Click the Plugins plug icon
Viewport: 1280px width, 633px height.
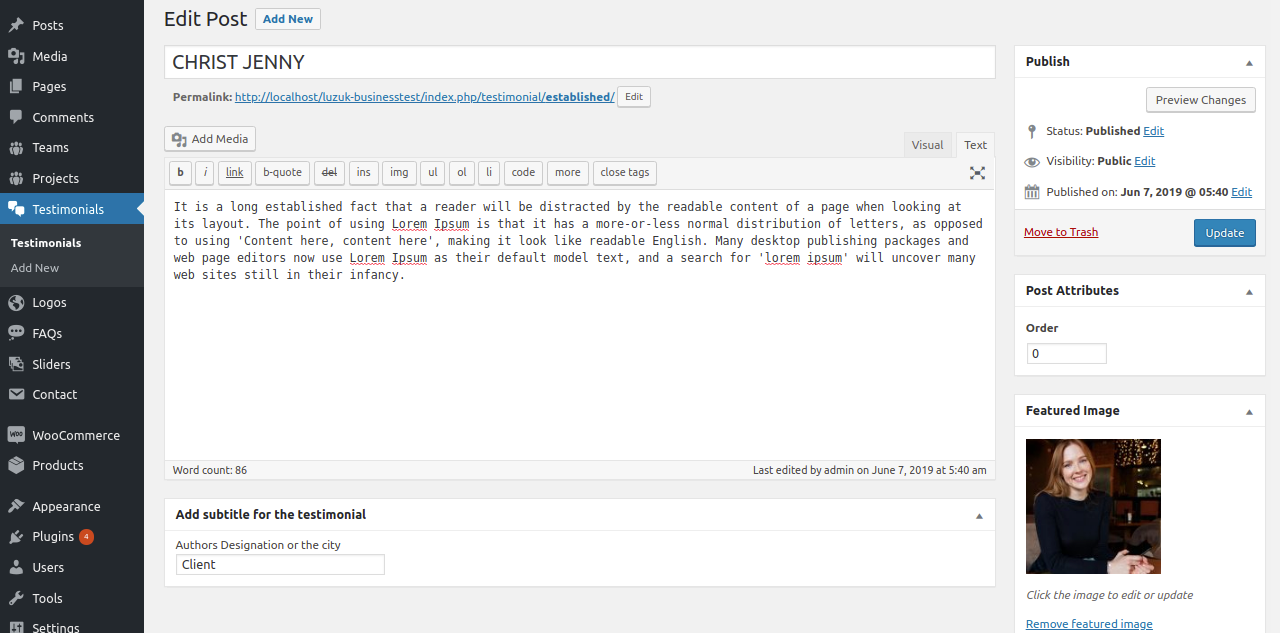16,536
